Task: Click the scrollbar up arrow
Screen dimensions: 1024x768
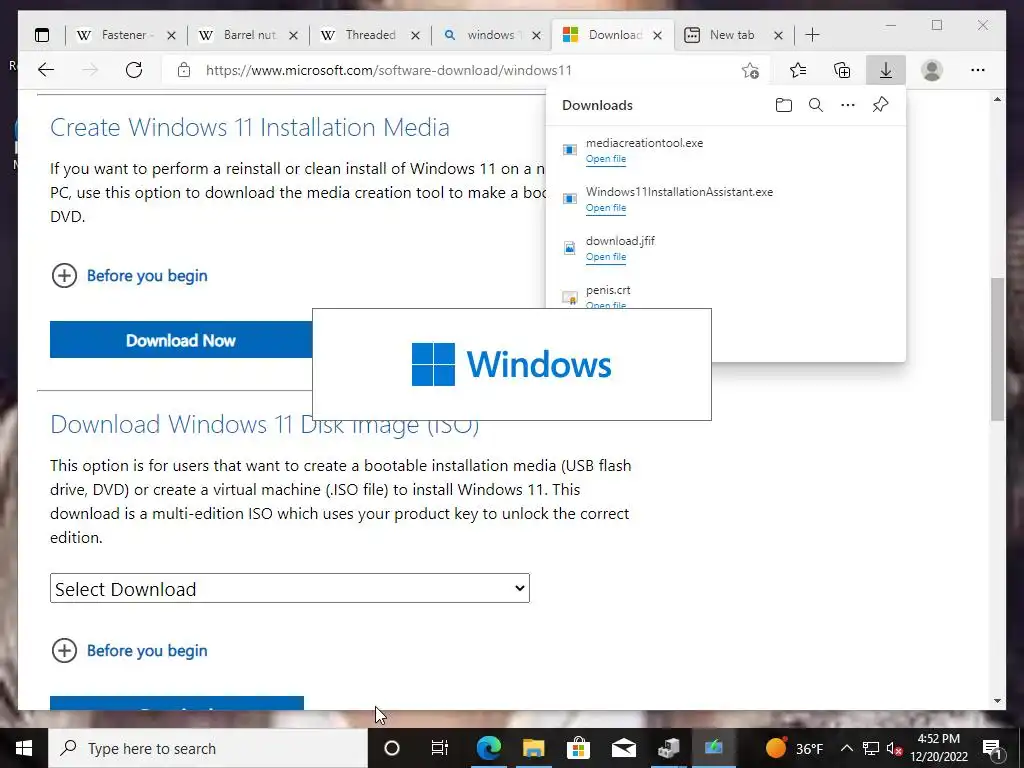Action: [997, 99]
